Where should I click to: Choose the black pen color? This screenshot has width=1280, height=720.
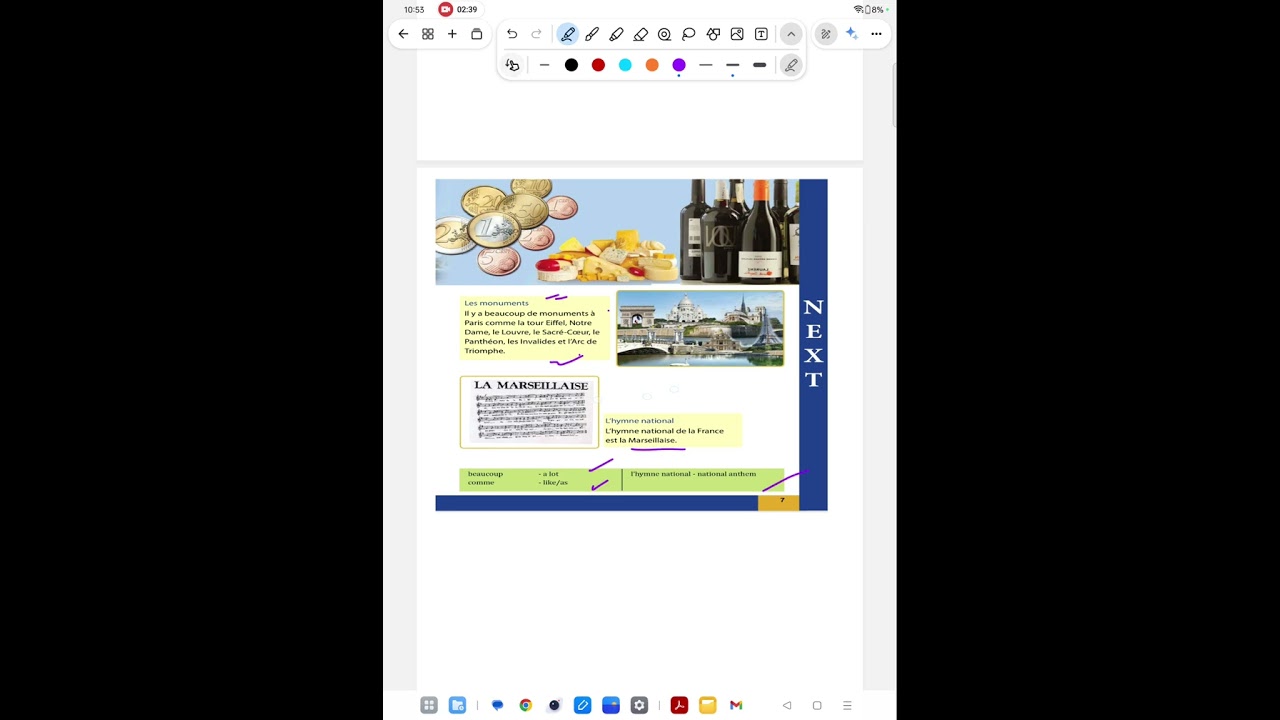click(x=571, y=65)
